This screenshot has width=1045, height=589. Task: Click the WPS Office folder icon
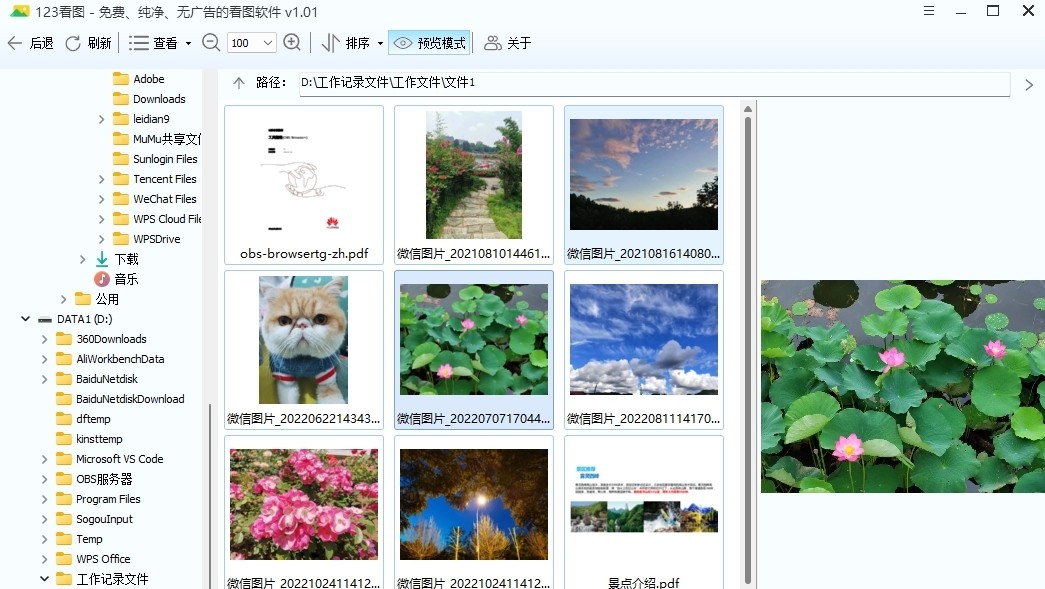64,558
